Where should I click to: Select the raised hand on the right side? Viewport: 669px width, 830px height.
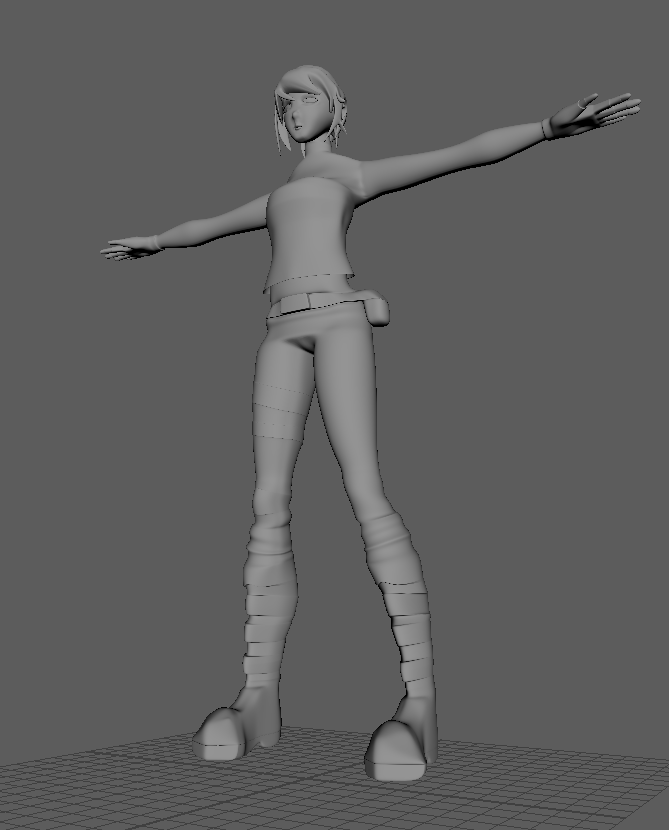coord(595,113)
